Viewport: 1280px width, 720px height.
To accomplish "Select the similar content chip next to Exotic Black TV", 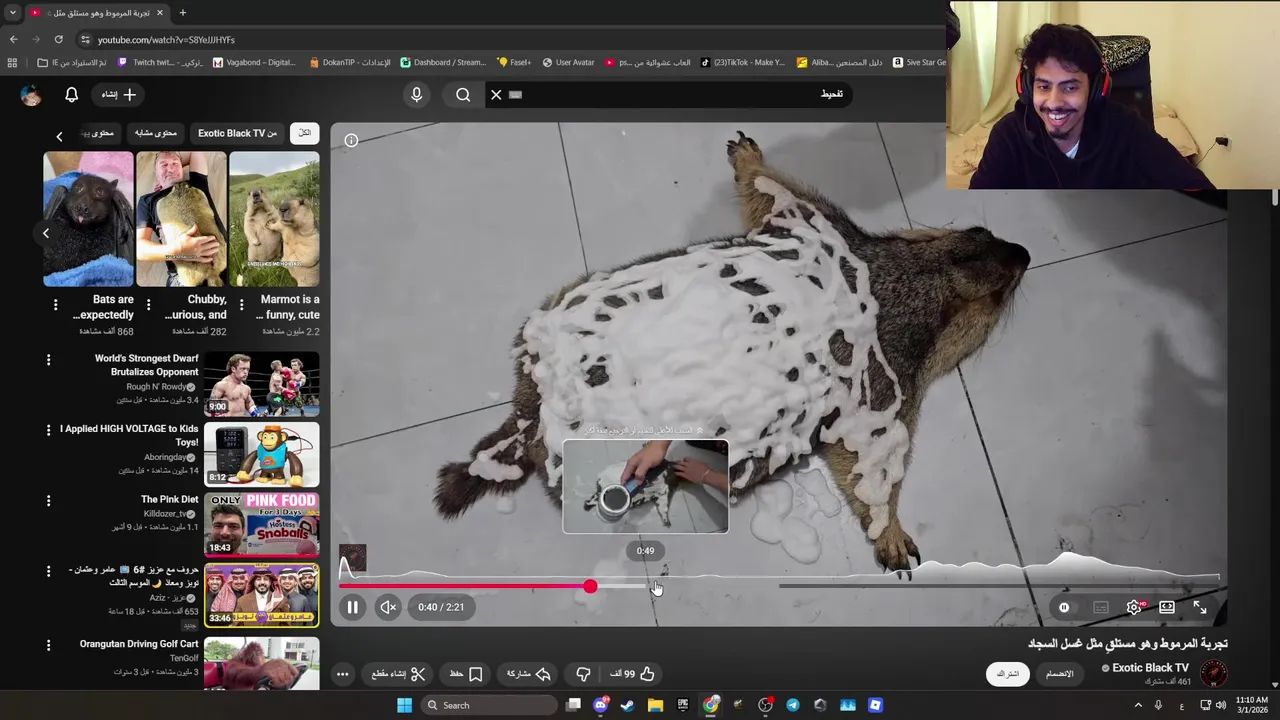I will click(156, 133).
